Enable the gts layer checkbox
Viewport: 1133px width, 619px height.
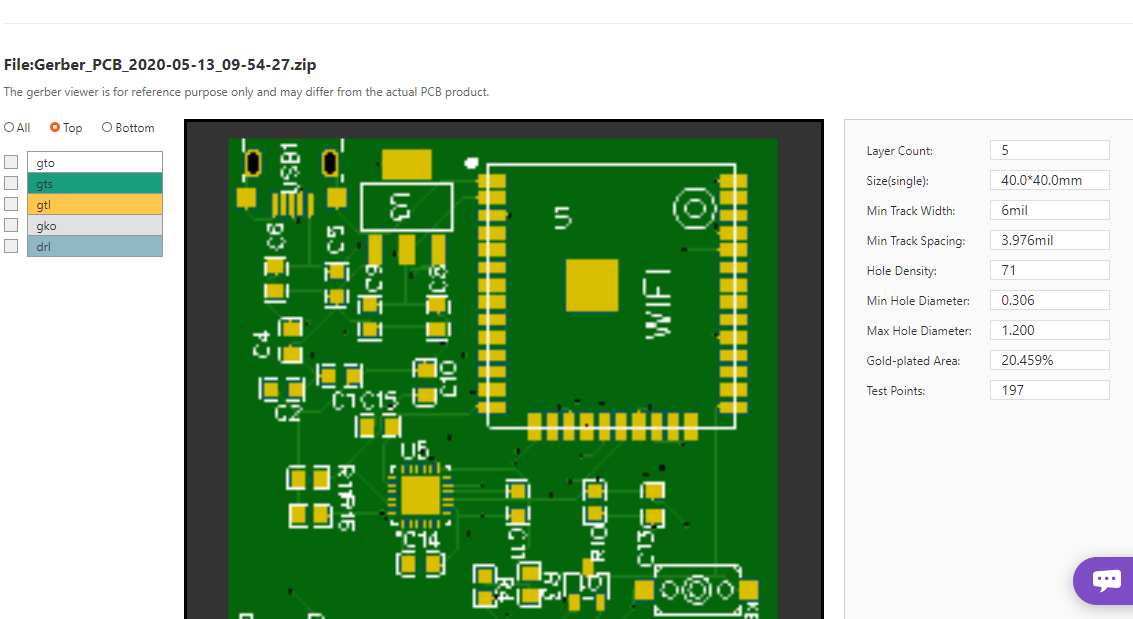(x=10, y=183)
